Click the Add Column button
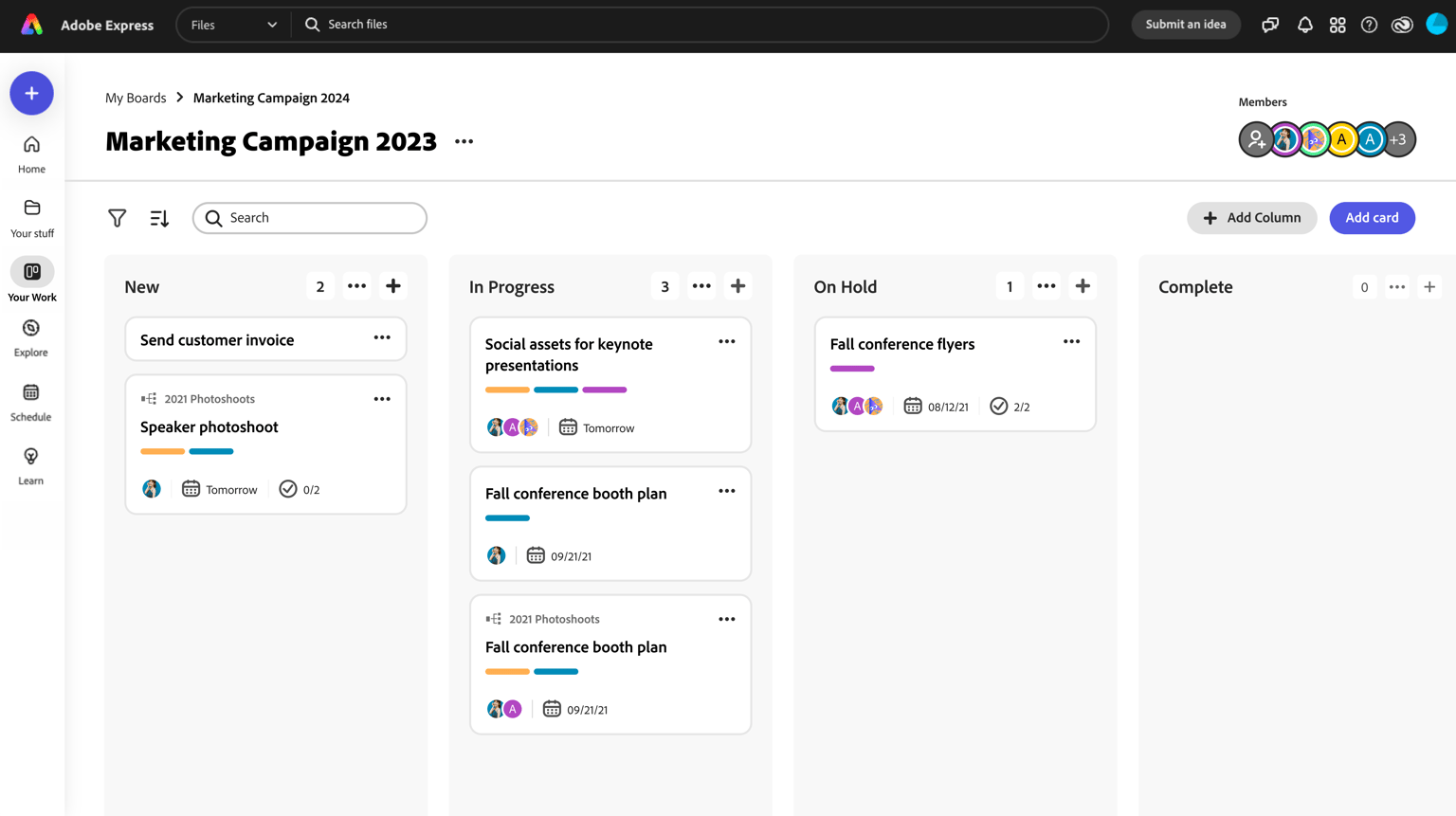1456x816 pixels. tap(1251, 218)
